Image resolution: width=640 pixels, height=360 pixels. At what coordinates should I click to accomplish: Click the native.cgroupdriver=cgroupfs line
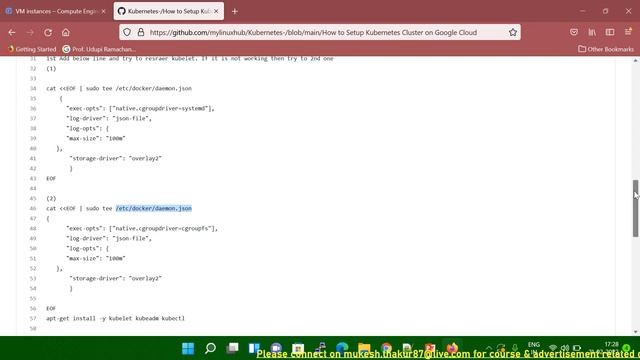pyautogui.click(x=142, y=228)
